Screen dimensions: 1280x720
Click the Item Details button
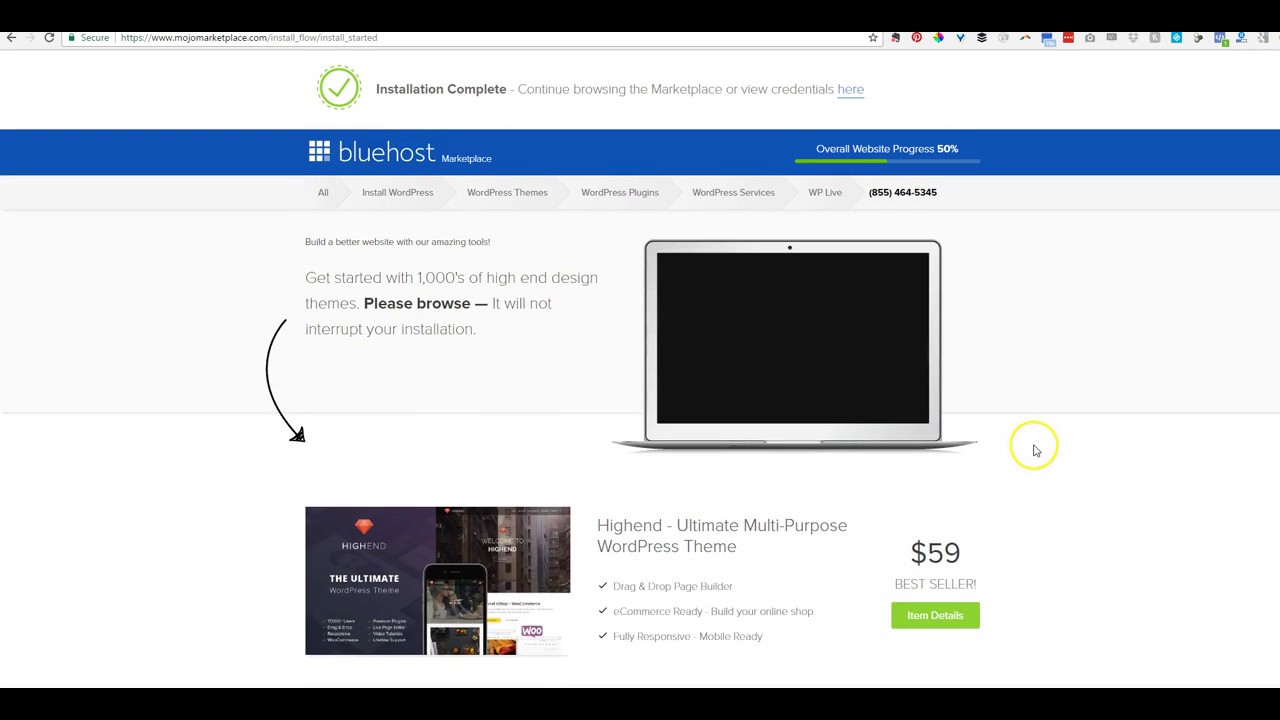(935, 615)
